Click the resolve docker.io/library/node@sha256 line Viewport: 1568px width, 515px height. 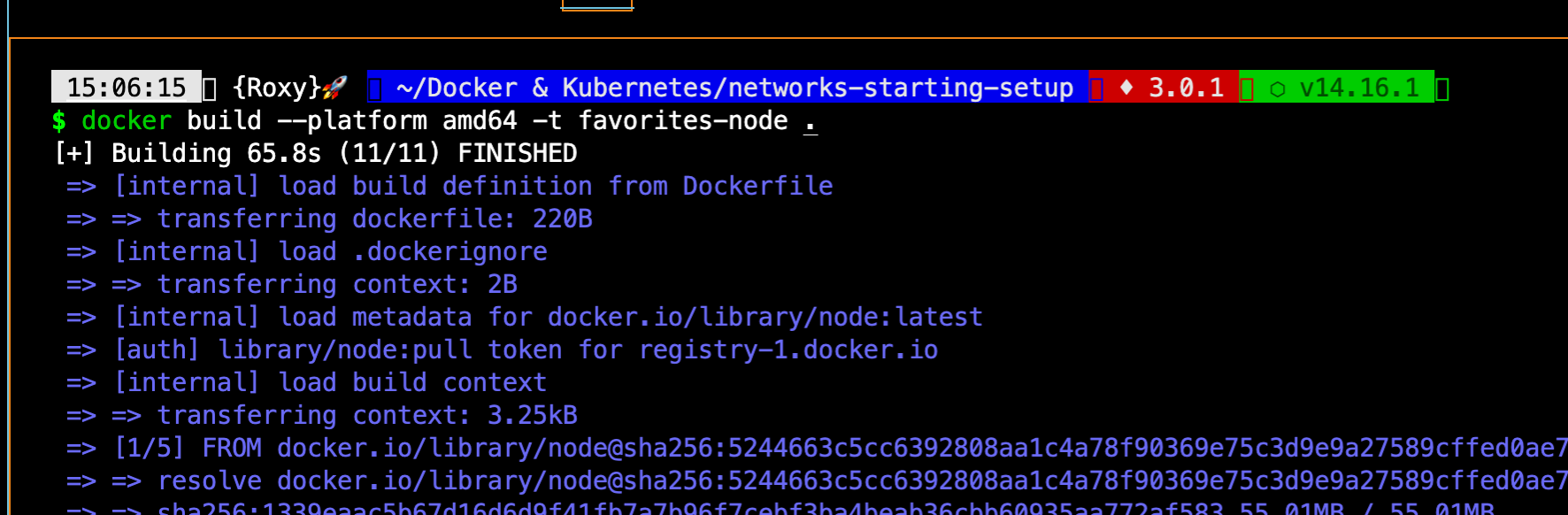point(817,480)
